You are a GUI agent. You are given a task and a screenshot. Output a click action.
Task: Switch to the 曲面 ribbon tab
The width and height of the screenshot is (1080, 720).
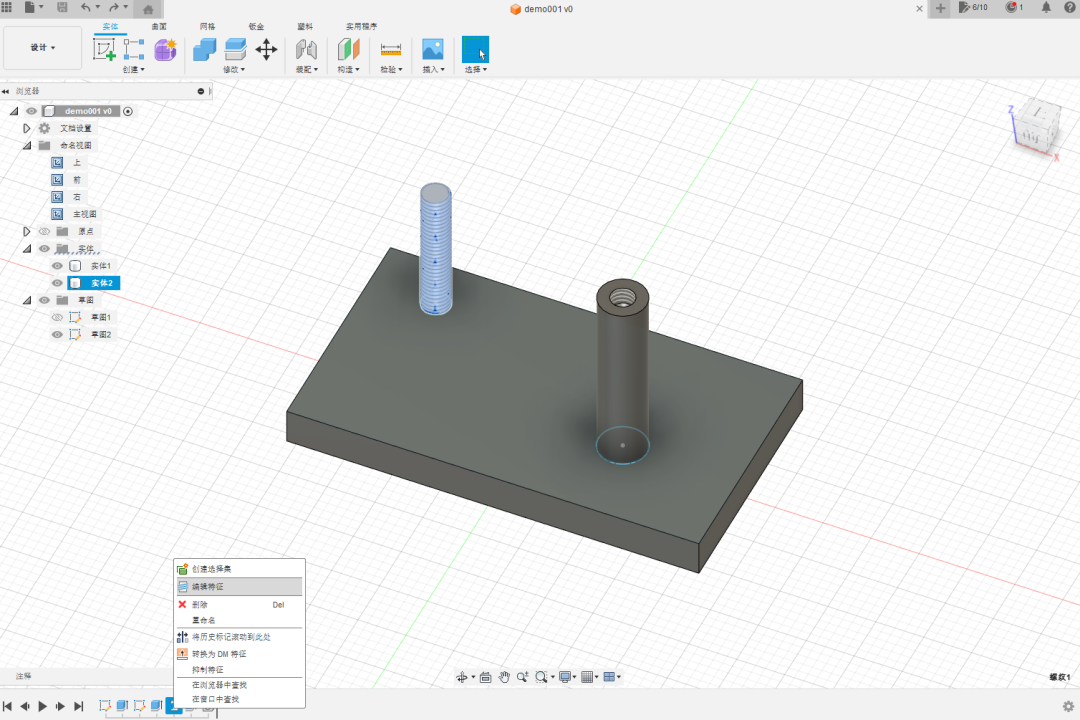coord(159,26)
